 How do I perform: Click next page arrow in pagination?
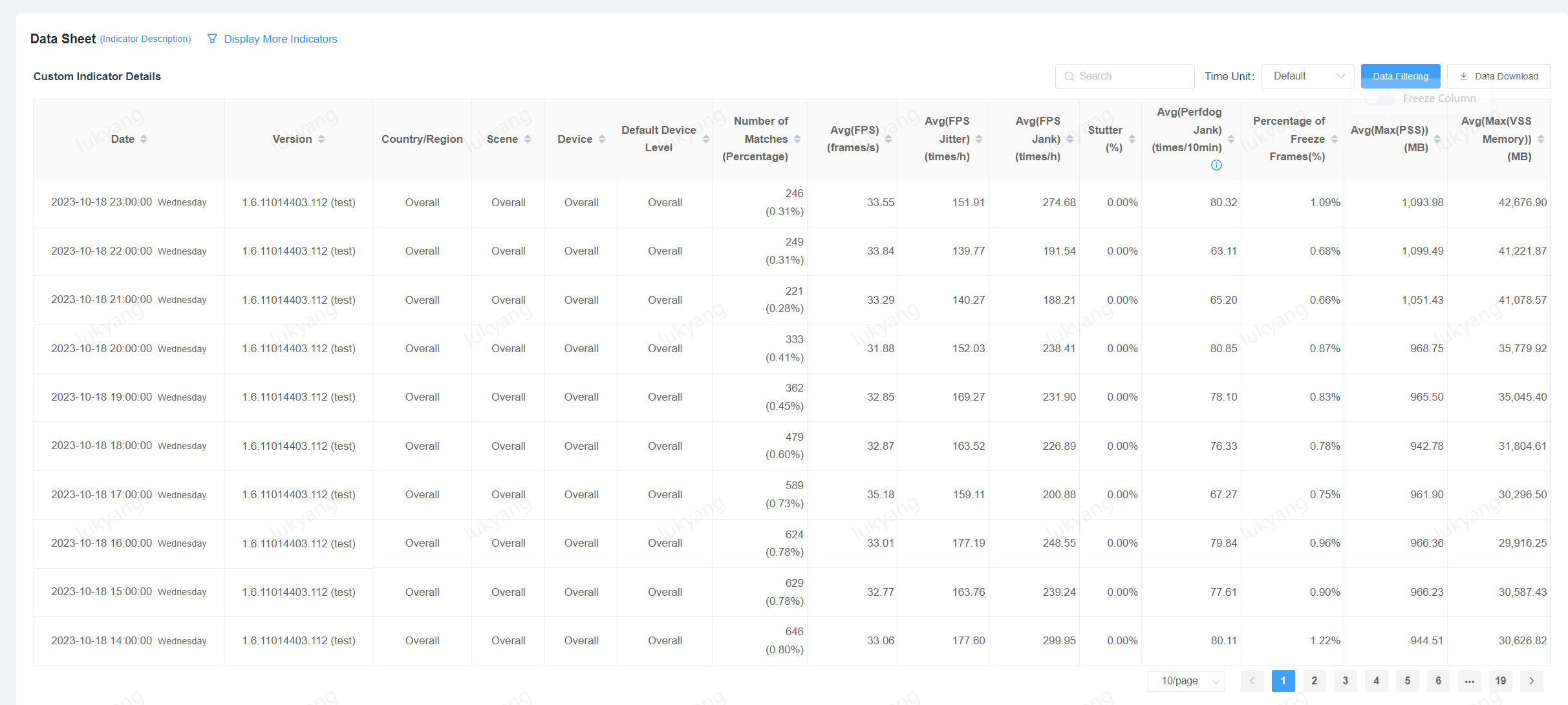coord(1532,681)
